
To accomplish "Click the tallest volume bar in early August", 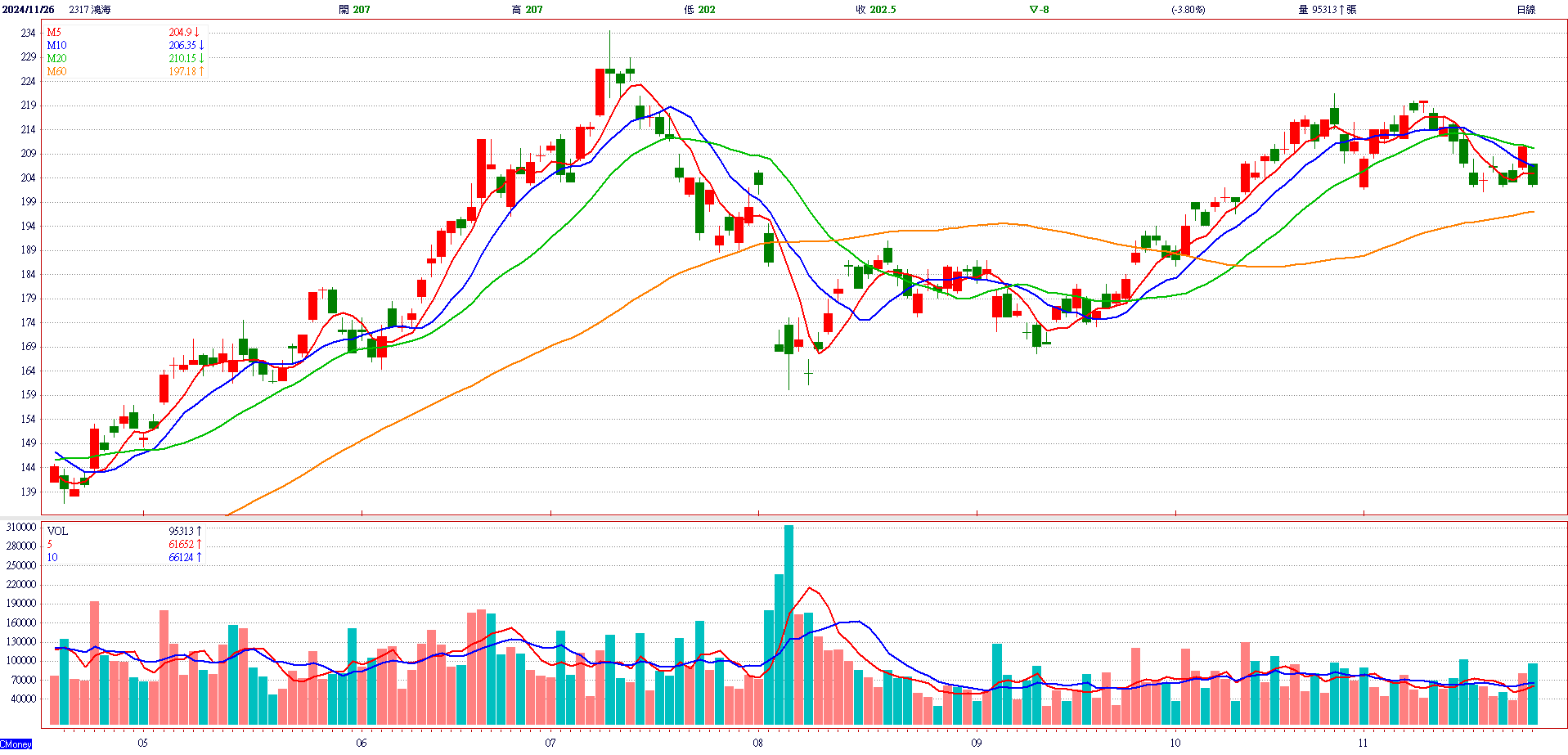I will [789, 625].
